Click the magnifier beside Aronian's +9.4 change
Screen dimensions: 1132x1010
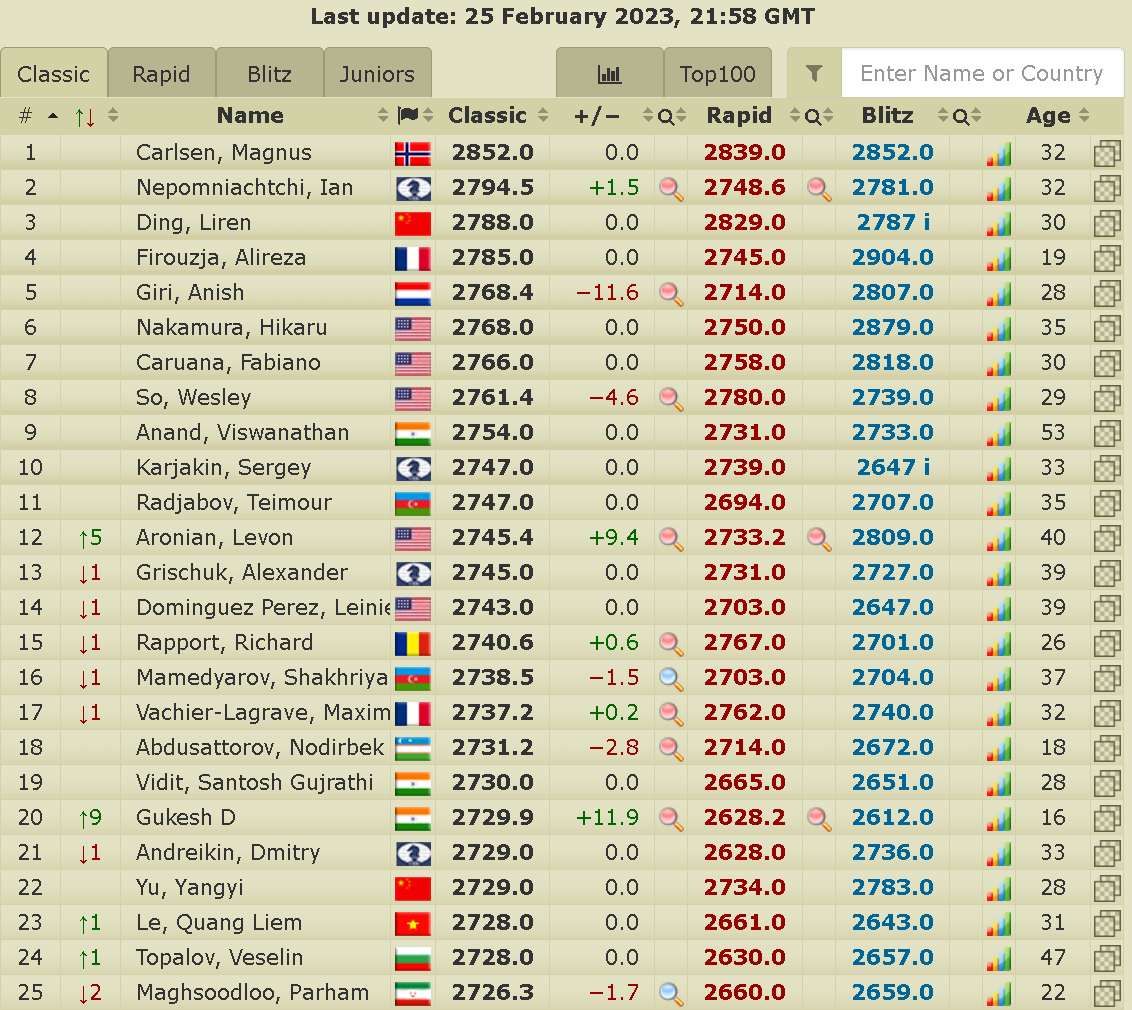(x=671, y=538)
